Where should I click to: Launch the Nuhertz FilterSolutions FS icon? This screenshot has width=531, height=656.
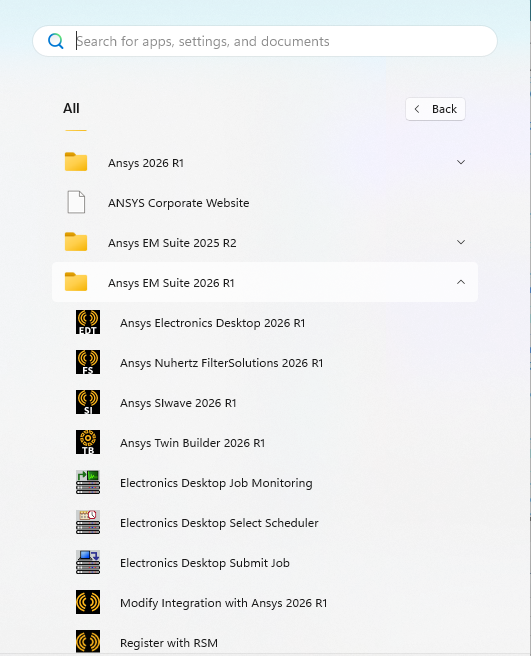coord(88,362)
